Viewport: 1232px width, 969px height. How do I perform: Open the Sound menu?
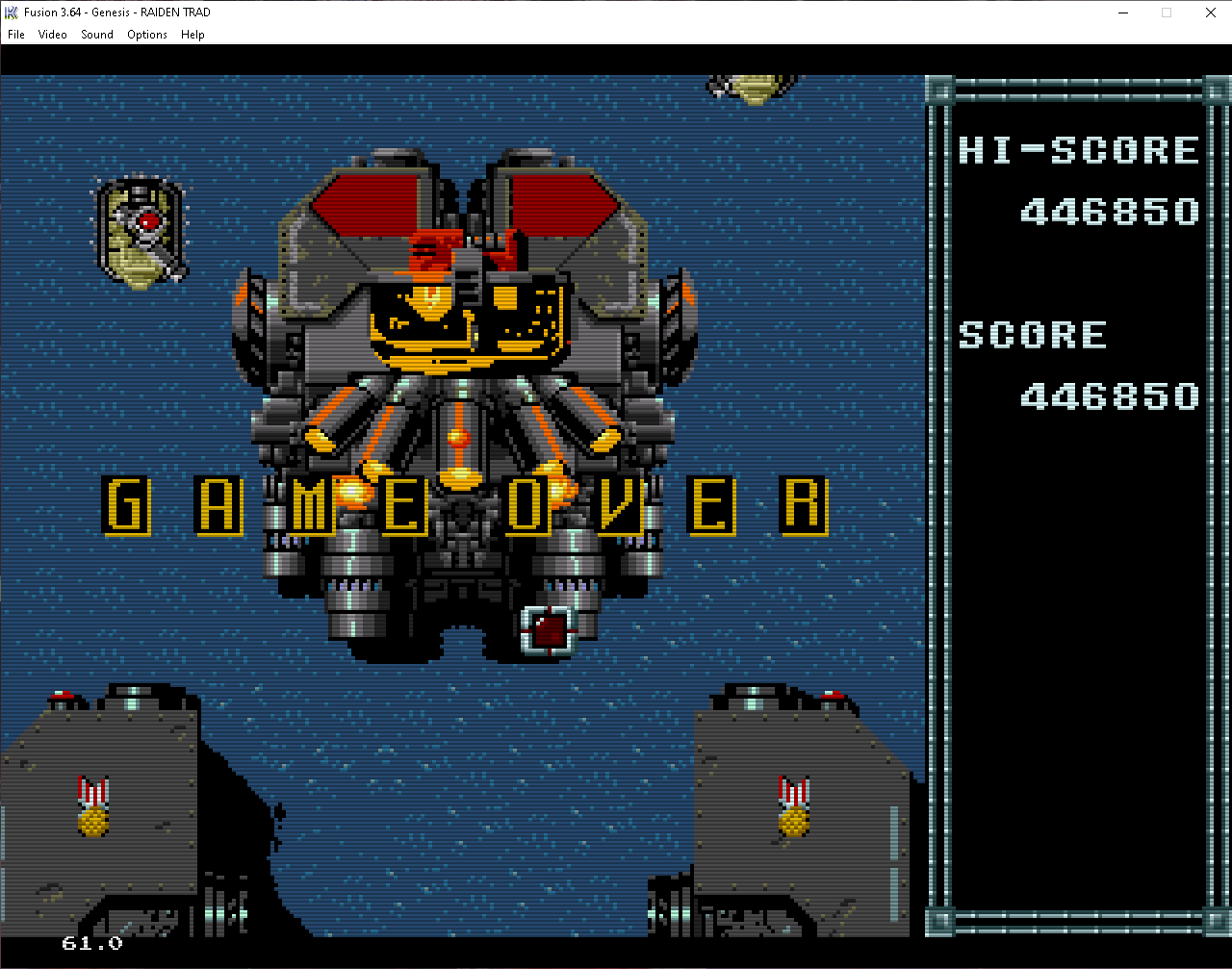pos(97,35)
